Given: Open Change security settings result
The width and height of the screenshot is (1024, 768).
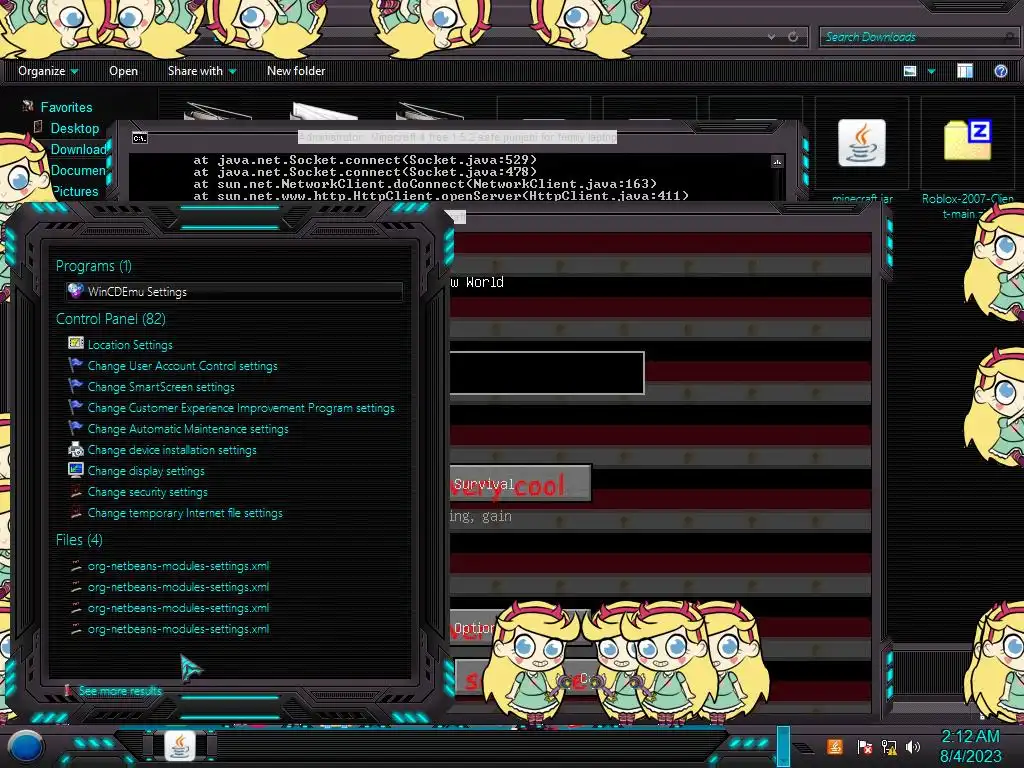Looking at the screenshot, I should tap(148, 492).
